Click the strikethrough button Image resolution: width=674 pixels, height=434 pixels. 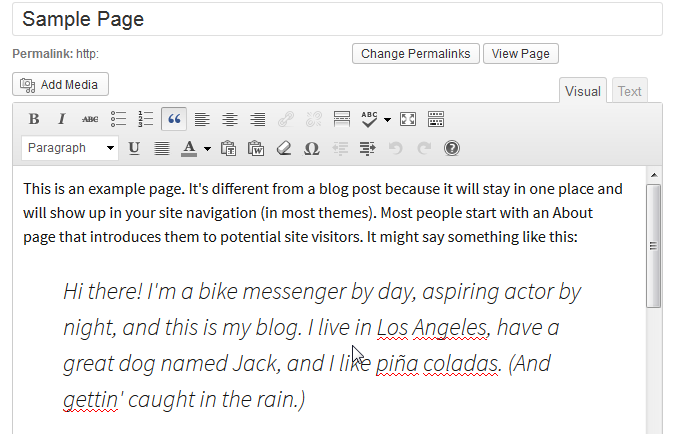pos(90,119)
